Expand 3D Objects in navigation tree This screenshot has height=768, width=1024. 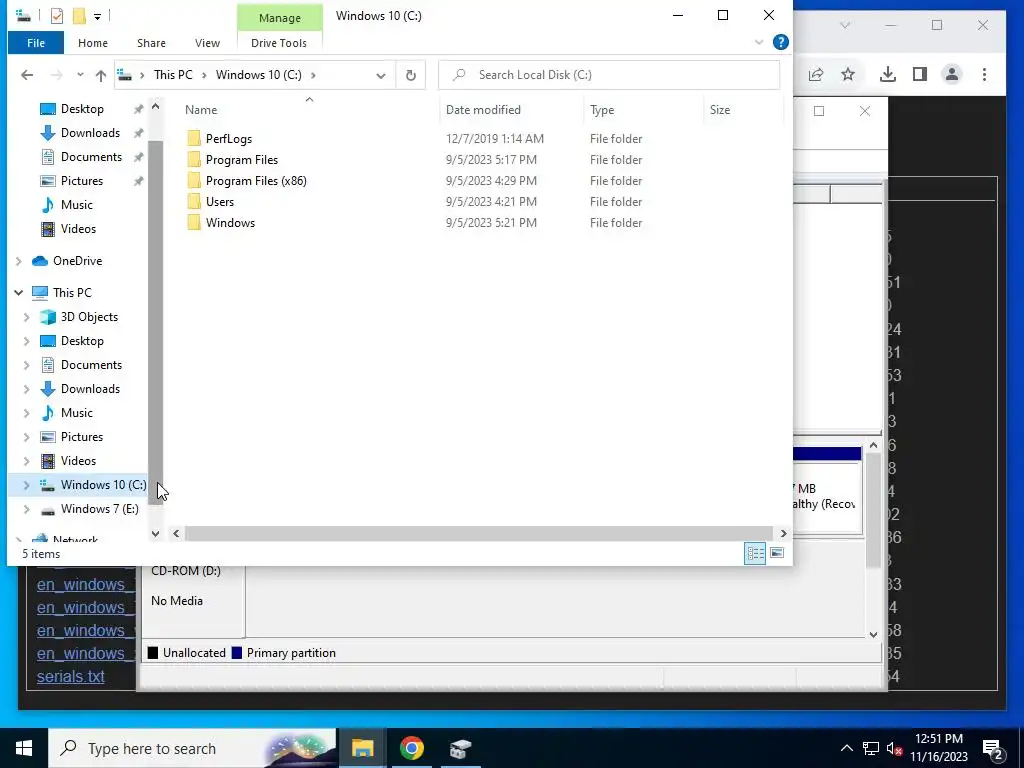pyautogui.click(x=26, y=317)
